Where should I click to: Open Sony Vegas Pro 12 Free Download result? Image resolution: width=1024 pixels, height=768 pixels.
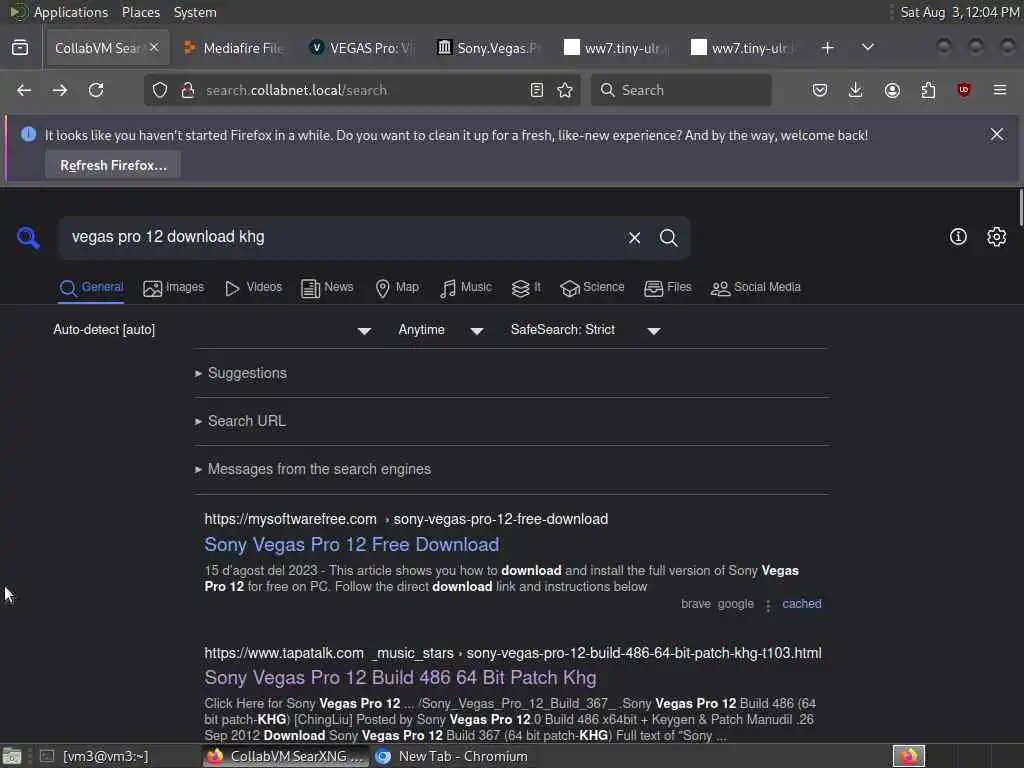click(351, 545)
